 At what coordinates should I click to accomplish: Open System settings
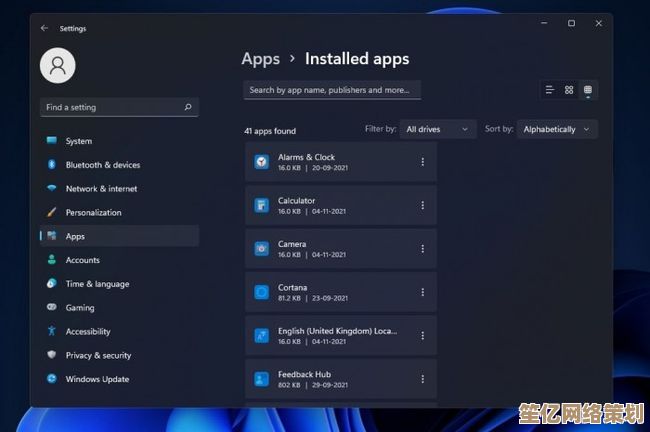point(119,141)
